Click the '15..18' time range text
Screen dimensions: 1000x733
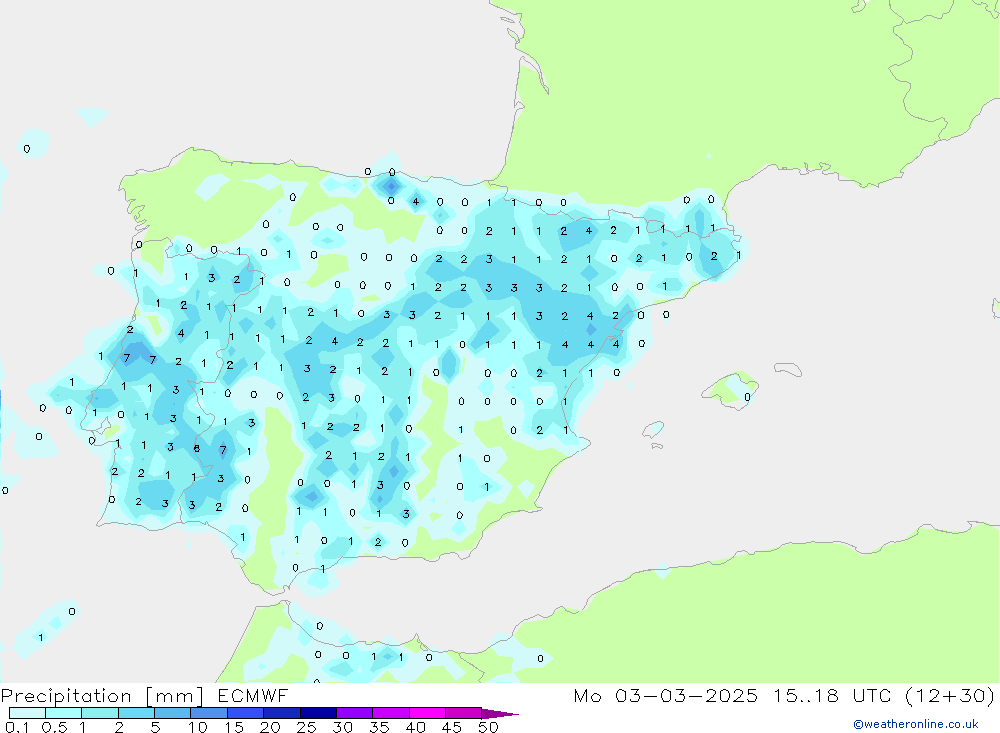tap(806, 695)
